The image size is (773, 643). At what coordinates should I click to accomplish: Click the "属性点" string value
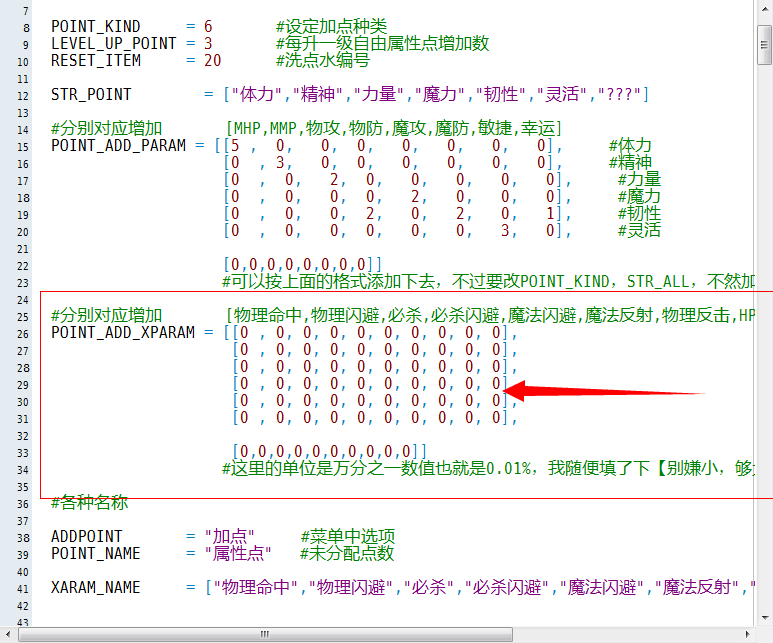coord(238,554)
